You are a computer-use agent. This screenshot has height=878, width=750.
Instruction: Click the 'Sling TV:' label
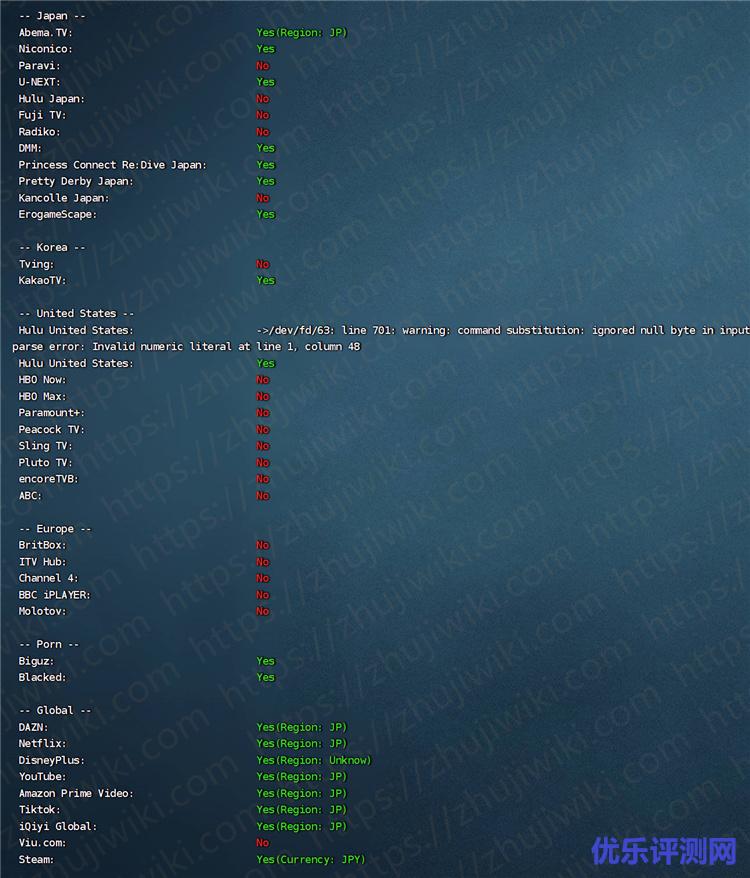45,446
